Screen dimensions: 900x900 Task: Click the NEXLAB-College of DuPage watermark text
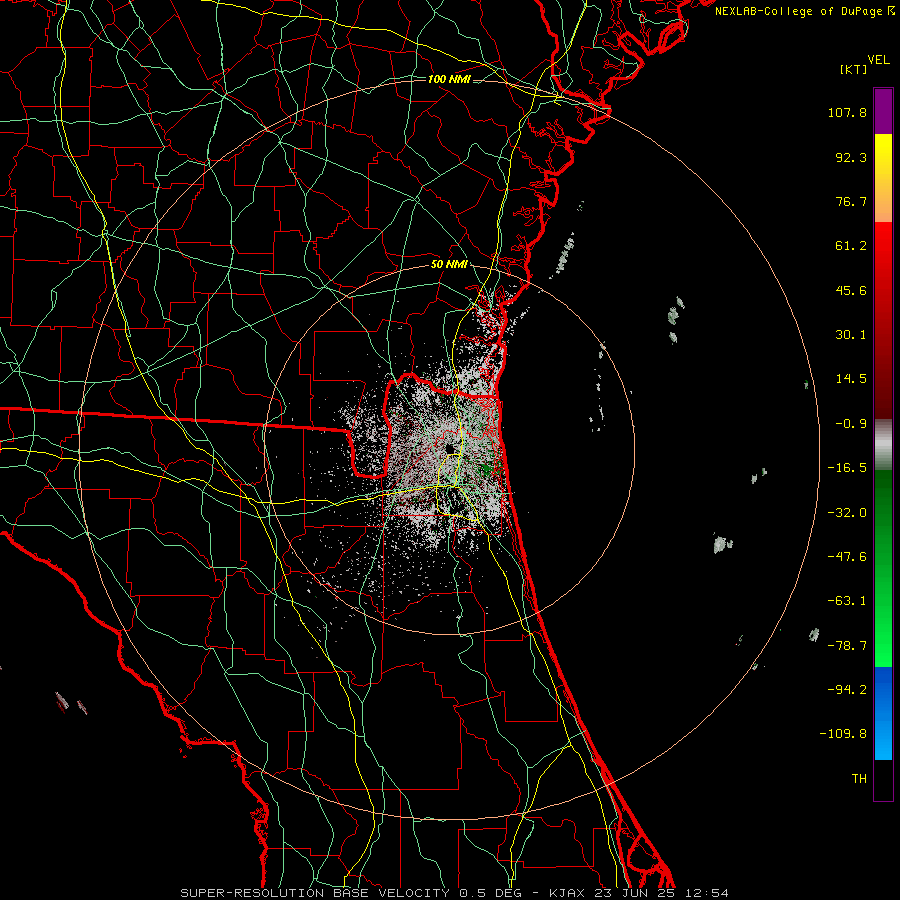point(805,11)
